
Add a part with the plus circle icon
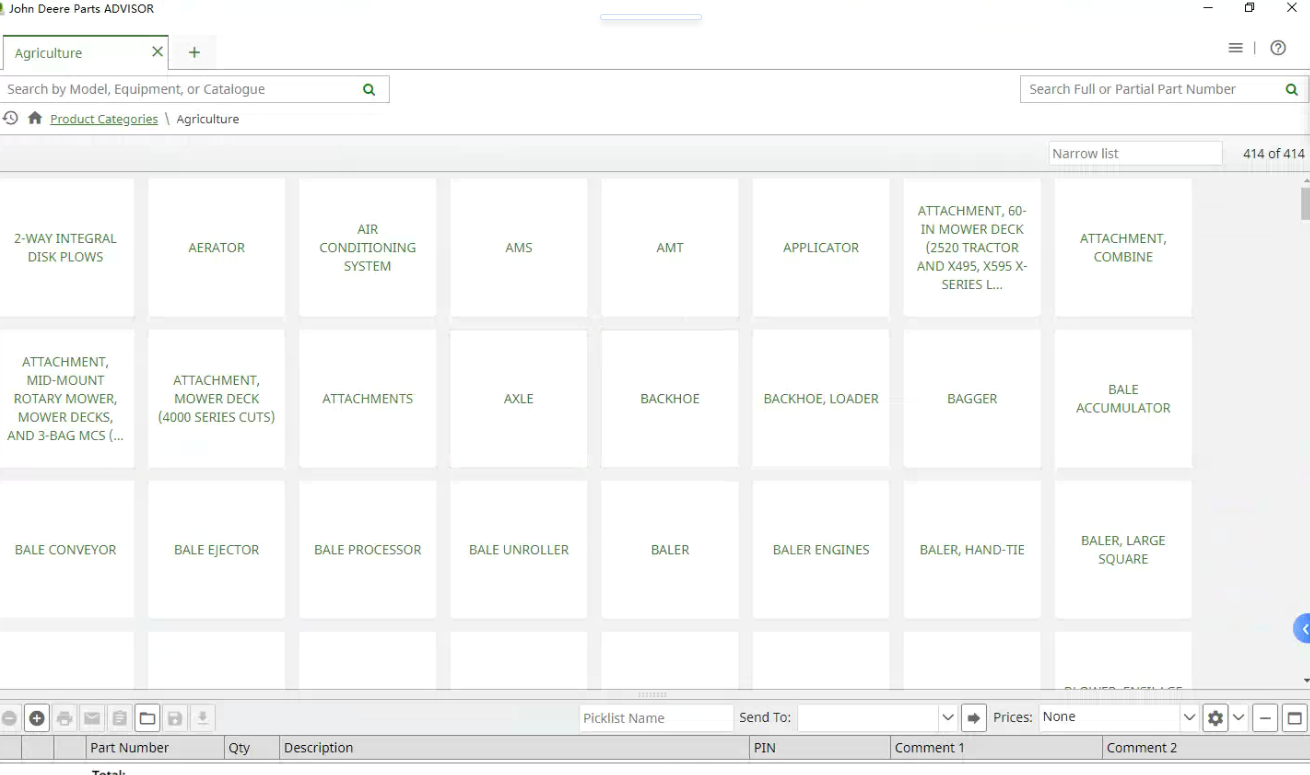[x=37, y=718]
